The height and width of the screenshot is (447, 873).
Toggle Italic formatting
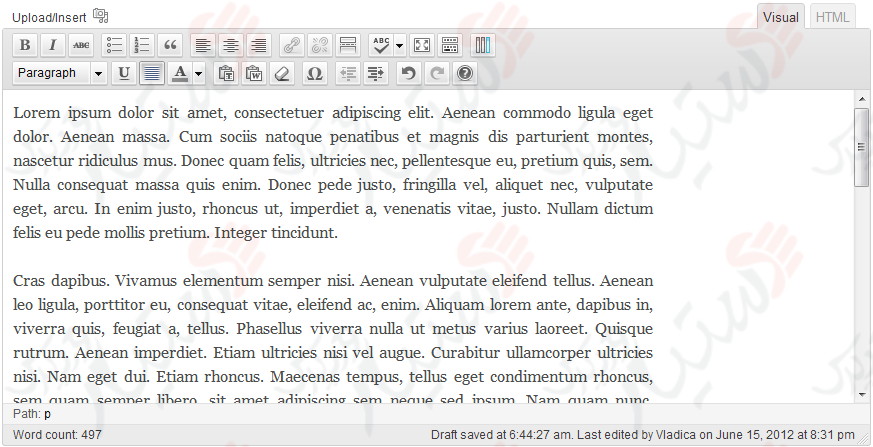pyautogui.click(x=53, y=45)
